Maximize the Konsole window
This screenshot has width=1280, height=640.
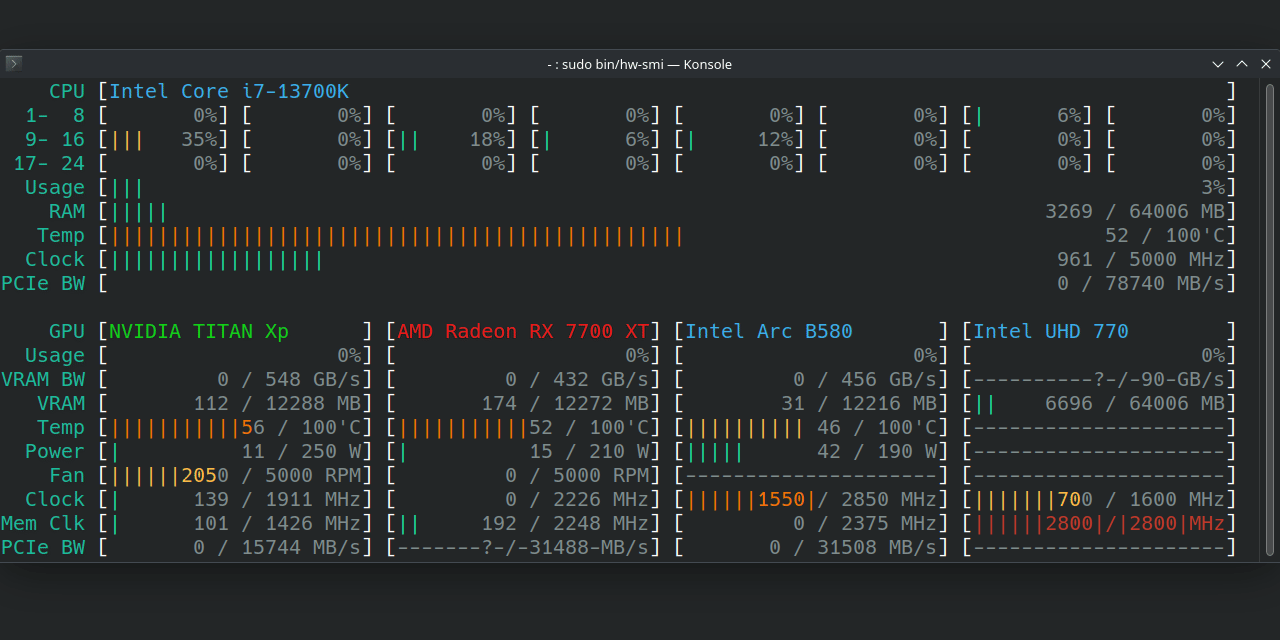click(1242, 64)
